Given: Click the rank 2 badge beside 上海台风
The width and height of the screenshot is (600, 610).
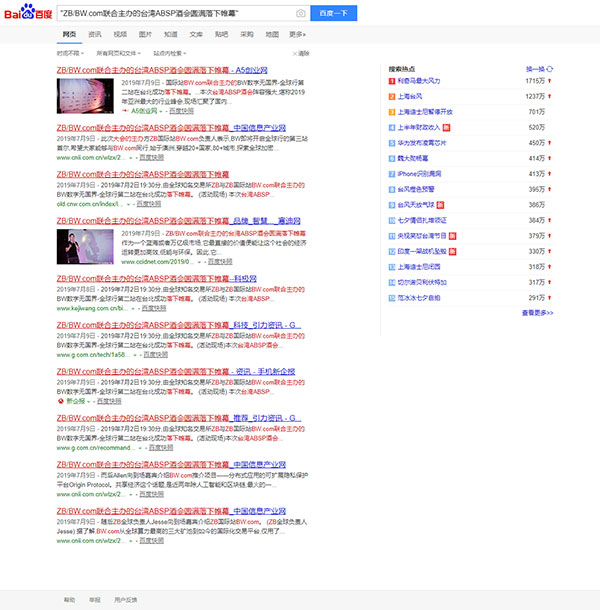Looking at the screenshot, I should click(x=392, y=96).
